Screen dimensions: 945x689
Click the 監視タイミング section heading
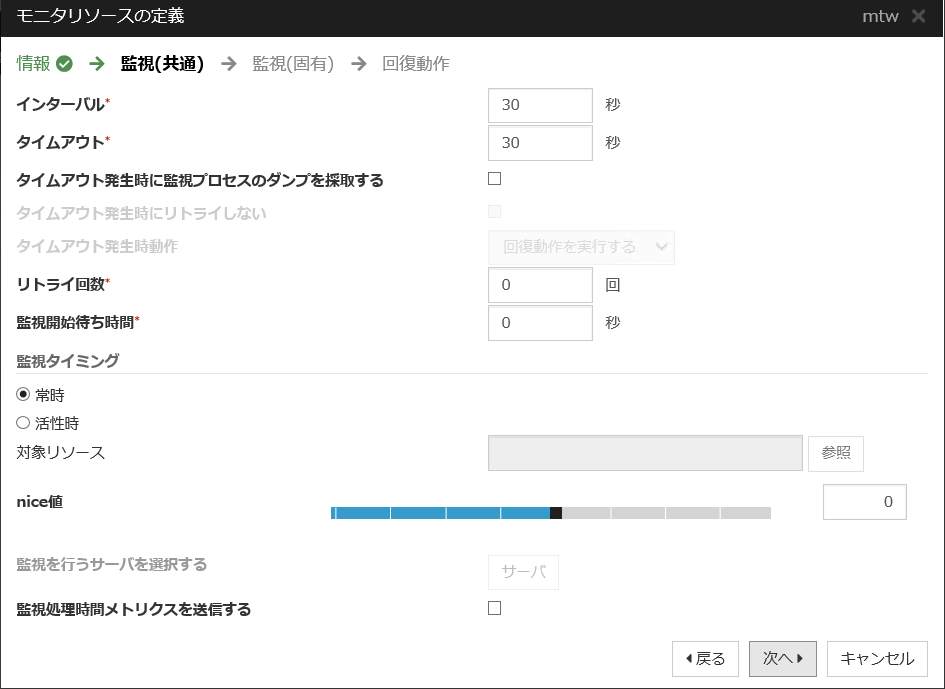[x=68, y=361]
